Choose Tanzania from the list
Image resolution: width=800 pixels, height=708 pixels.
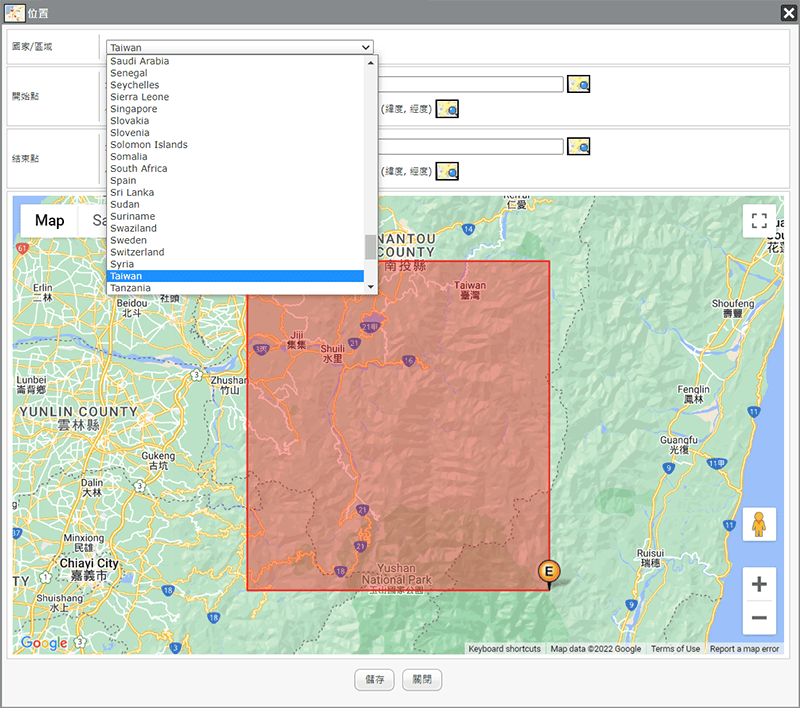(x=236, y=288)
